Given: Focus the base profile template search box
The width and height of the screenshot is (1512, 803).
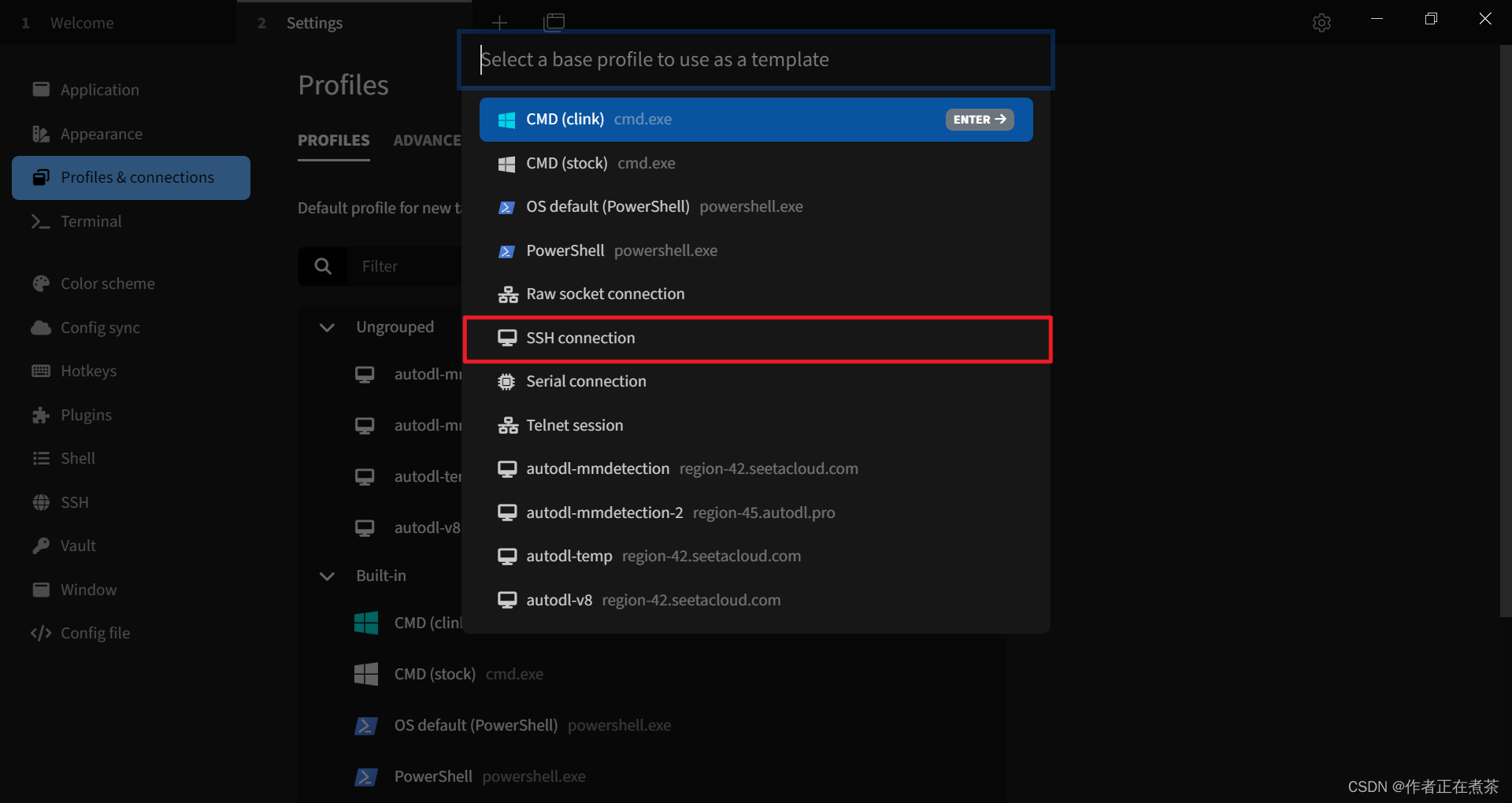Looking at the screenshot, I should (x=756, y=60).
